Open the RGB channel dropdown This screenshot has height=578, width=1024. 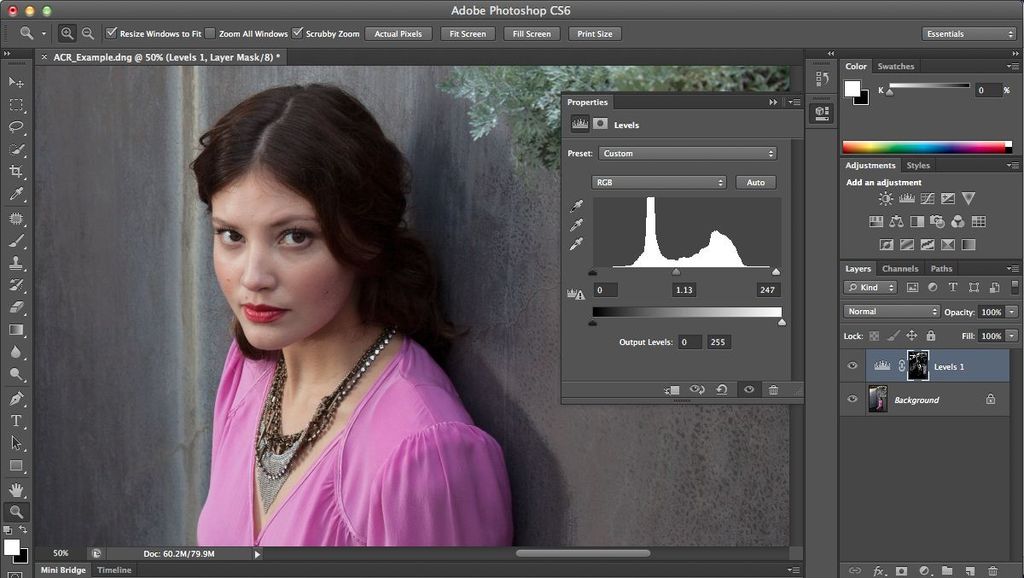tap(659, 182)
